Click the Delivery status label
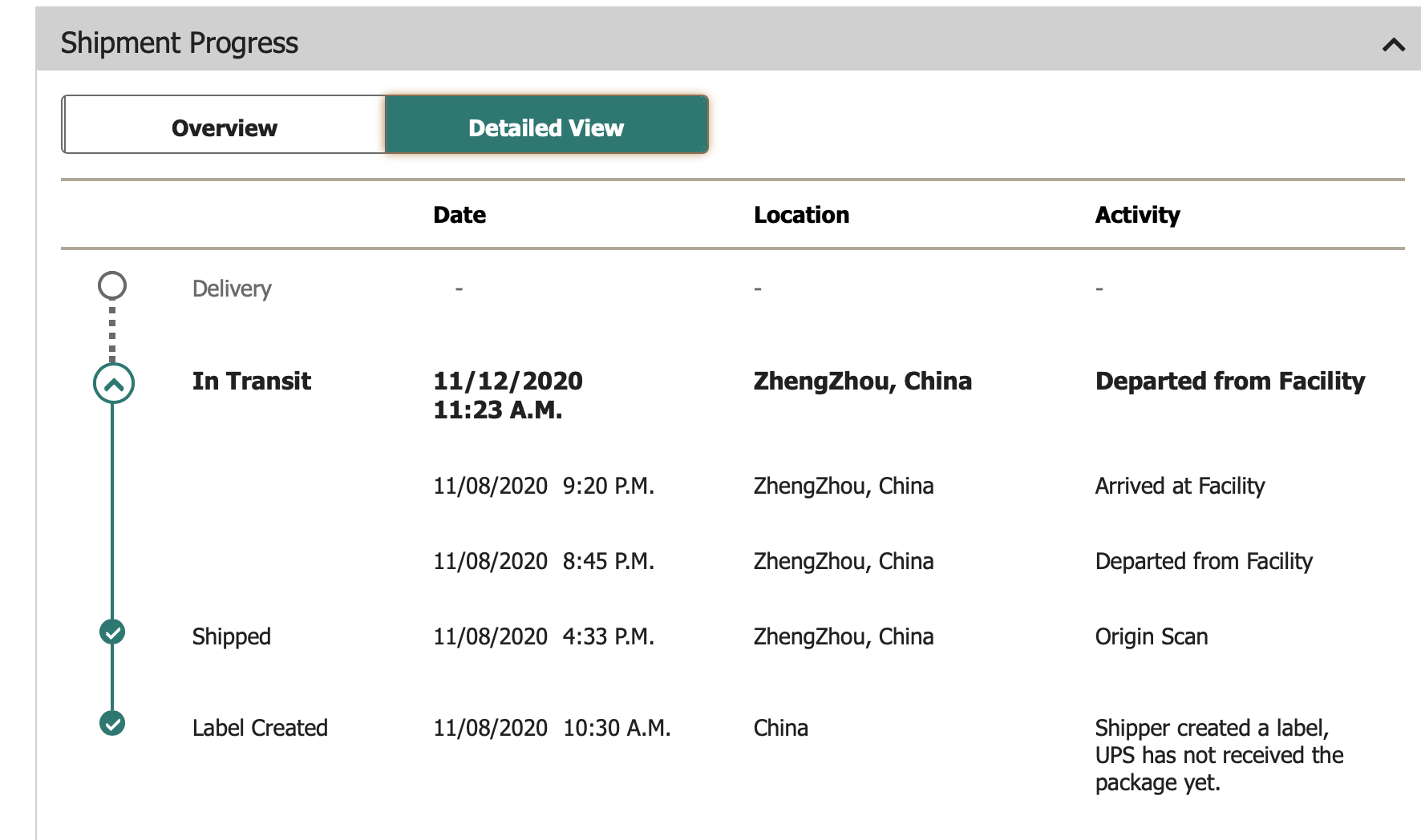This screenshot has height=840, width=1421. [232, 289]
